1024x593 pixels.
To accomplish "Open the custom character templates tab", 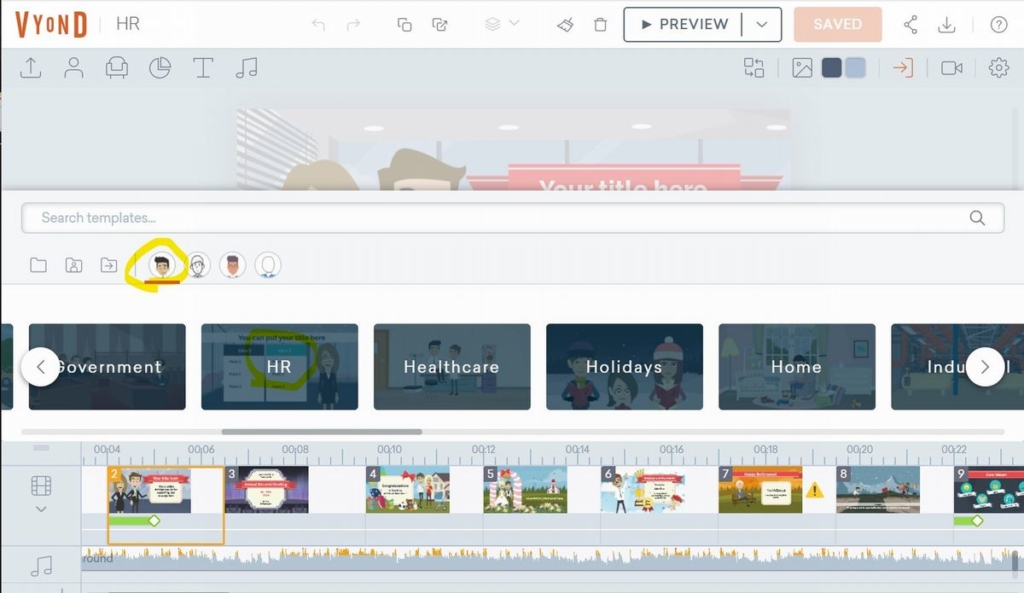I will tap(74, 265).
